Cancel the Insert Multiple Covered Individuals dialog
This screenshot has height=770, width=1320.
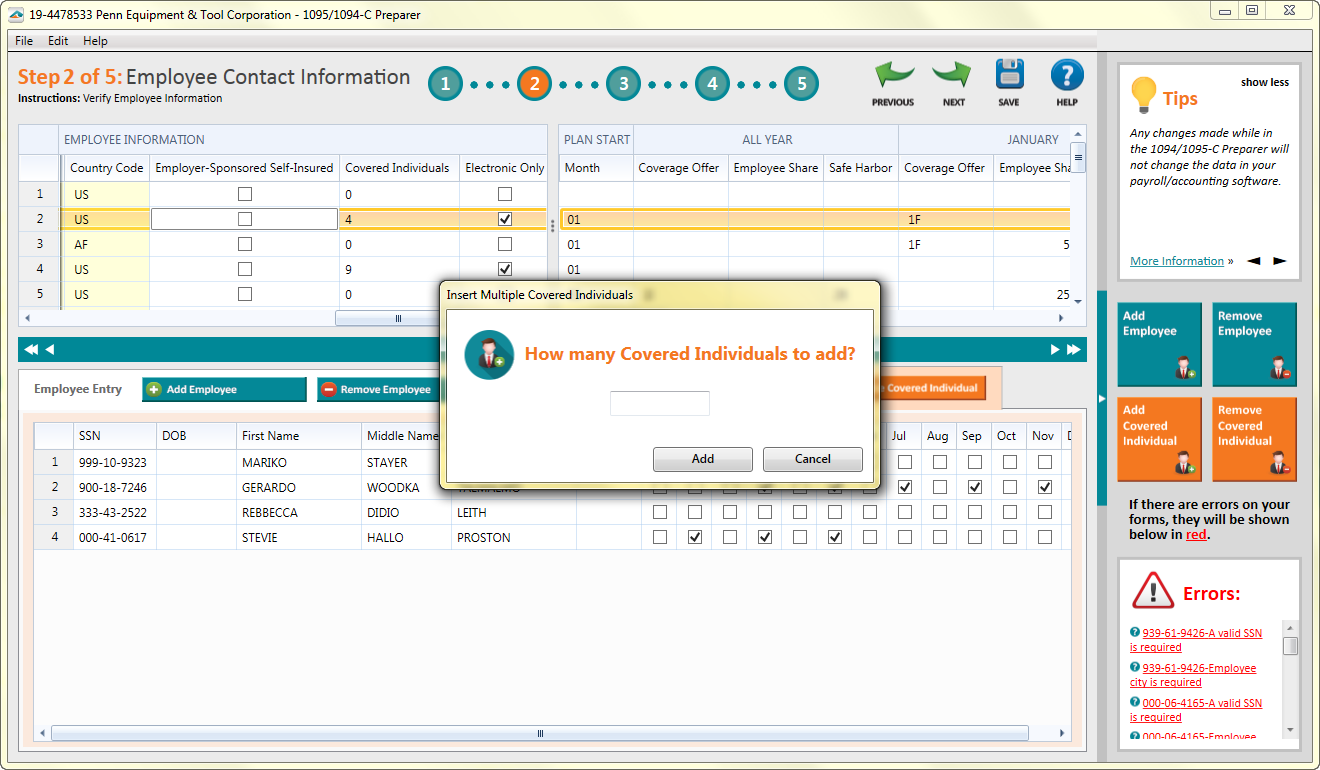pyautogui.click(x=812, y=459)
